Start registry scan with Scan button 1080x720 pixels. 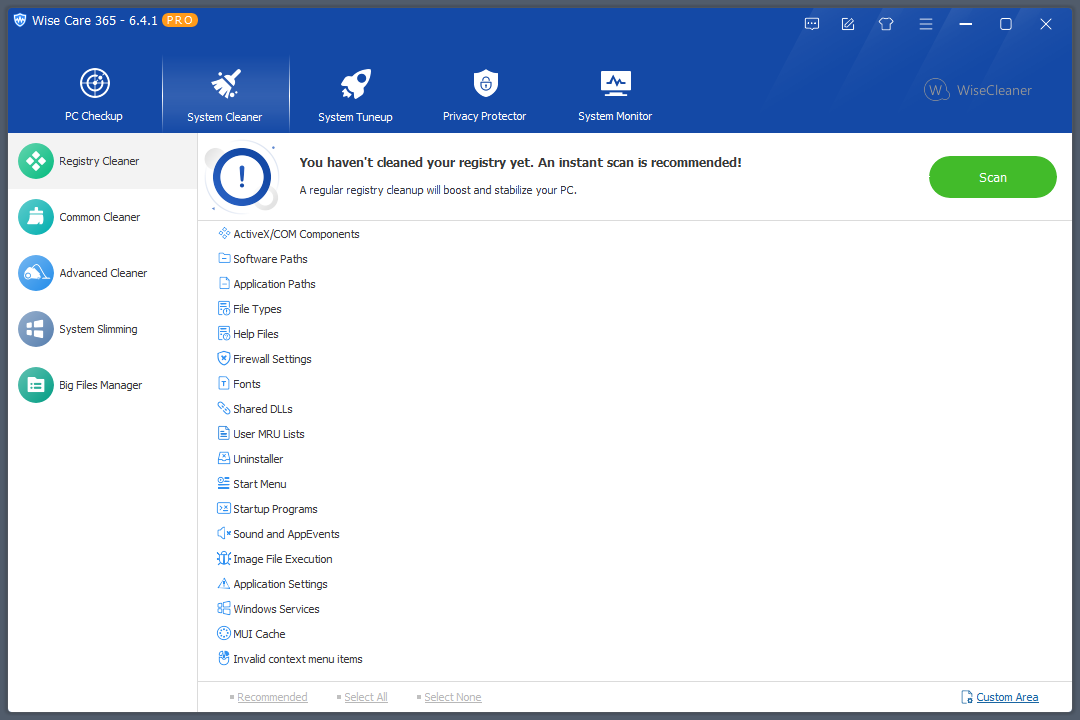993,177
